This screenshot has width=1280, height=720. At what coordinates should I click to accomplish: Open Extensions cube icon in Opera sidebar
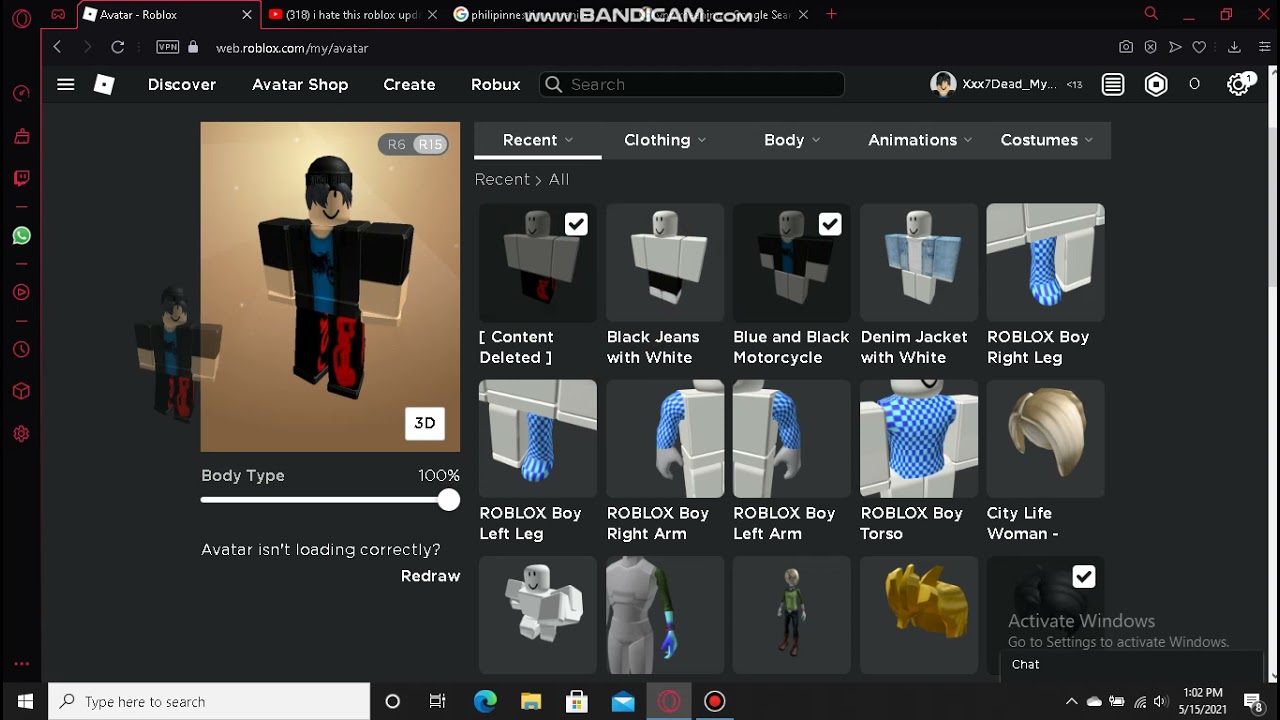(21, 392)
